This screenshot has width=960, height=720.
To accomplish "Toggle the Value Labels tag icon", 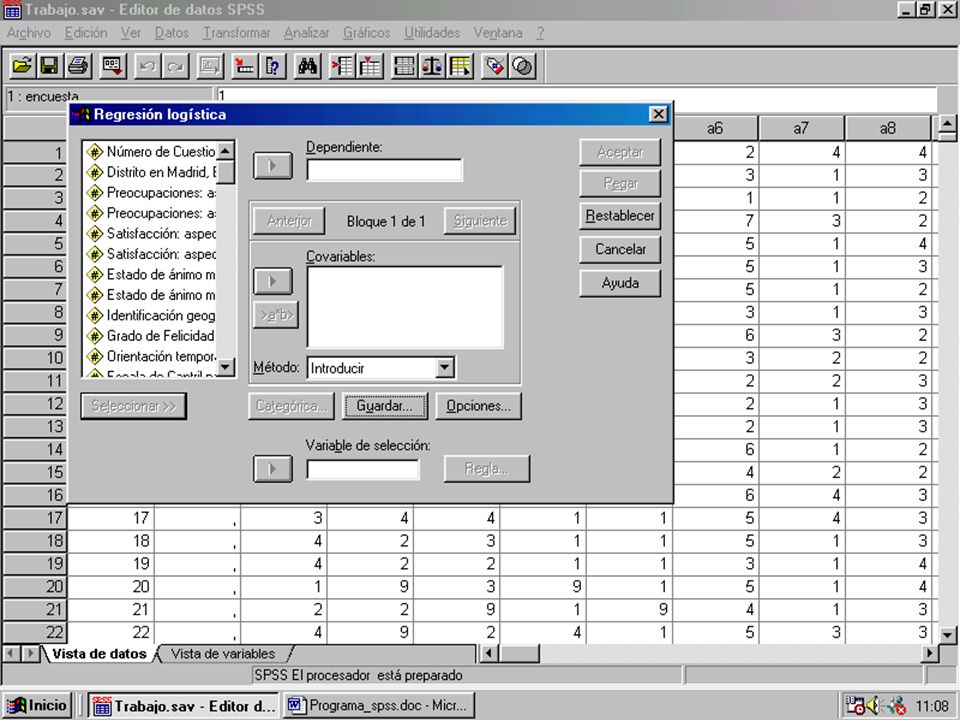I will pyautogui.click(x=495, y=66).
